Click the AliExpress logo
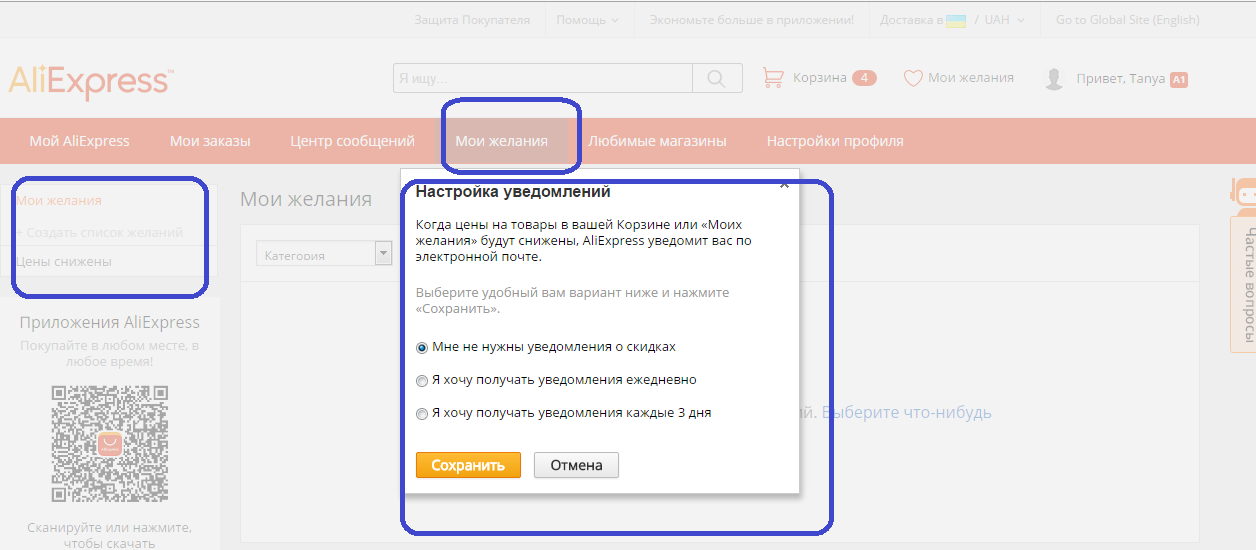Image resolution: width=1256 pixels, height=550 pixels. click(91, 81)
